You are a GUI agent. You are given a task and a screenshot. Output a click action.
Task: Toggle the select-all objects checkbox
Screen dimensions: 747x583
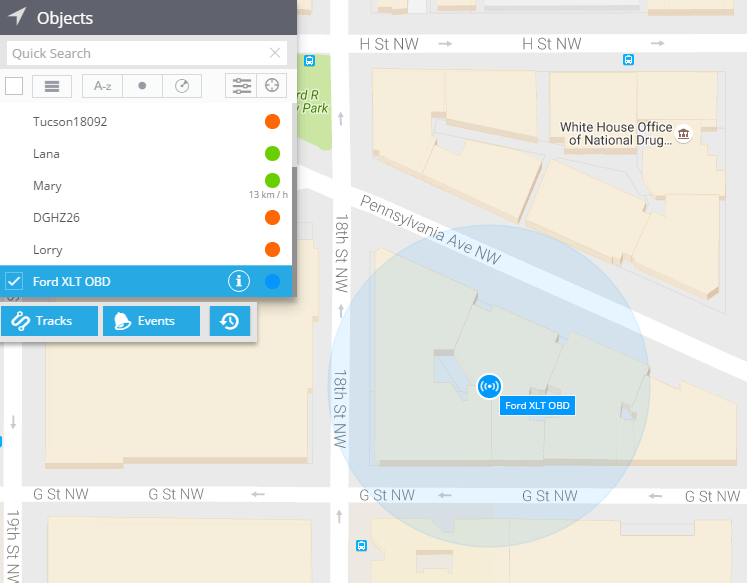tap(14, 86)
